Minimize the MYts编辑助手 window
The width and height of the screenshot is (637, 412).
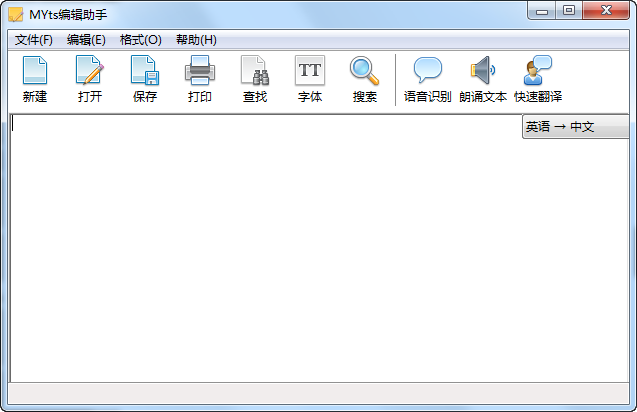542,11
